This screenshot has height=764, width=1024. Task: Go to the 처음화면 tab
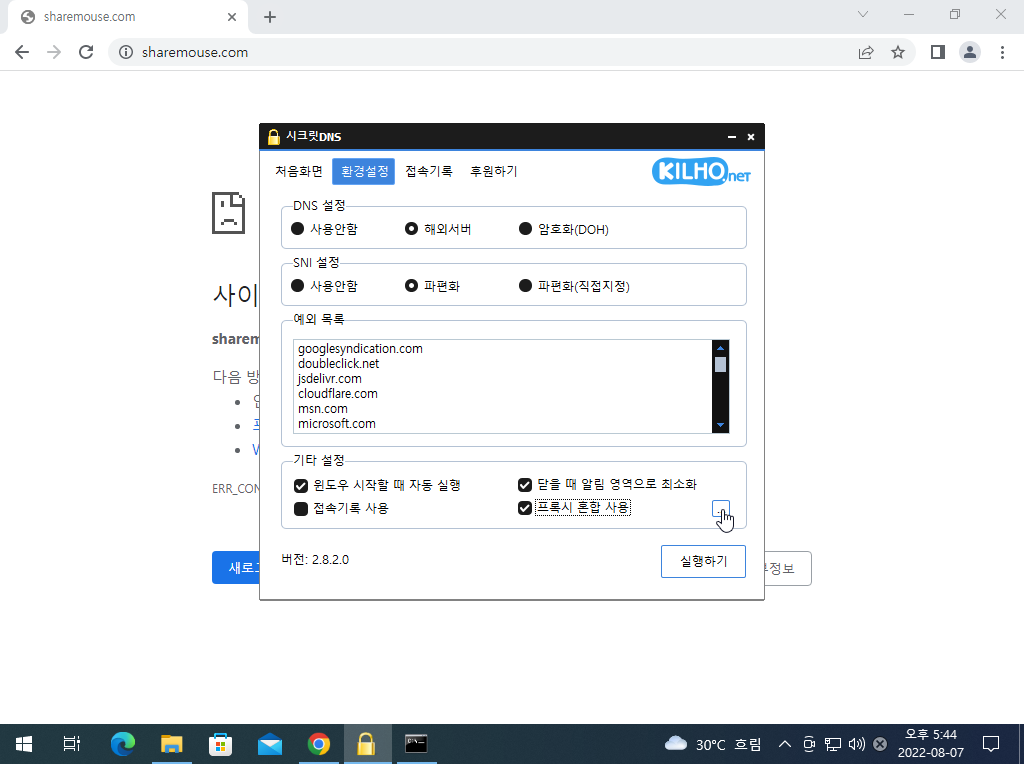pos(299,171)
